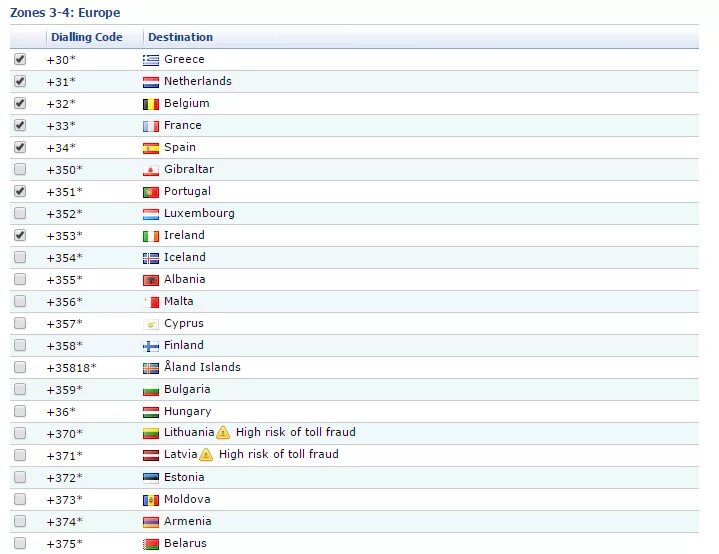The image size is (719, 554).
Task: Enable the Lithuania +370 checkbox
Action: [x=20, y=433]
